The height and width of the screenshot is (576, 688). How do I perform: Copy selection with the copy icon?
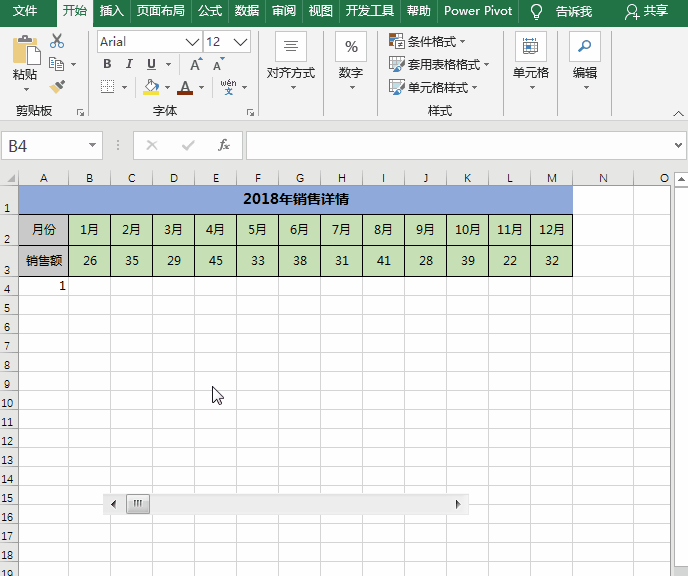(x=56, y=64)
